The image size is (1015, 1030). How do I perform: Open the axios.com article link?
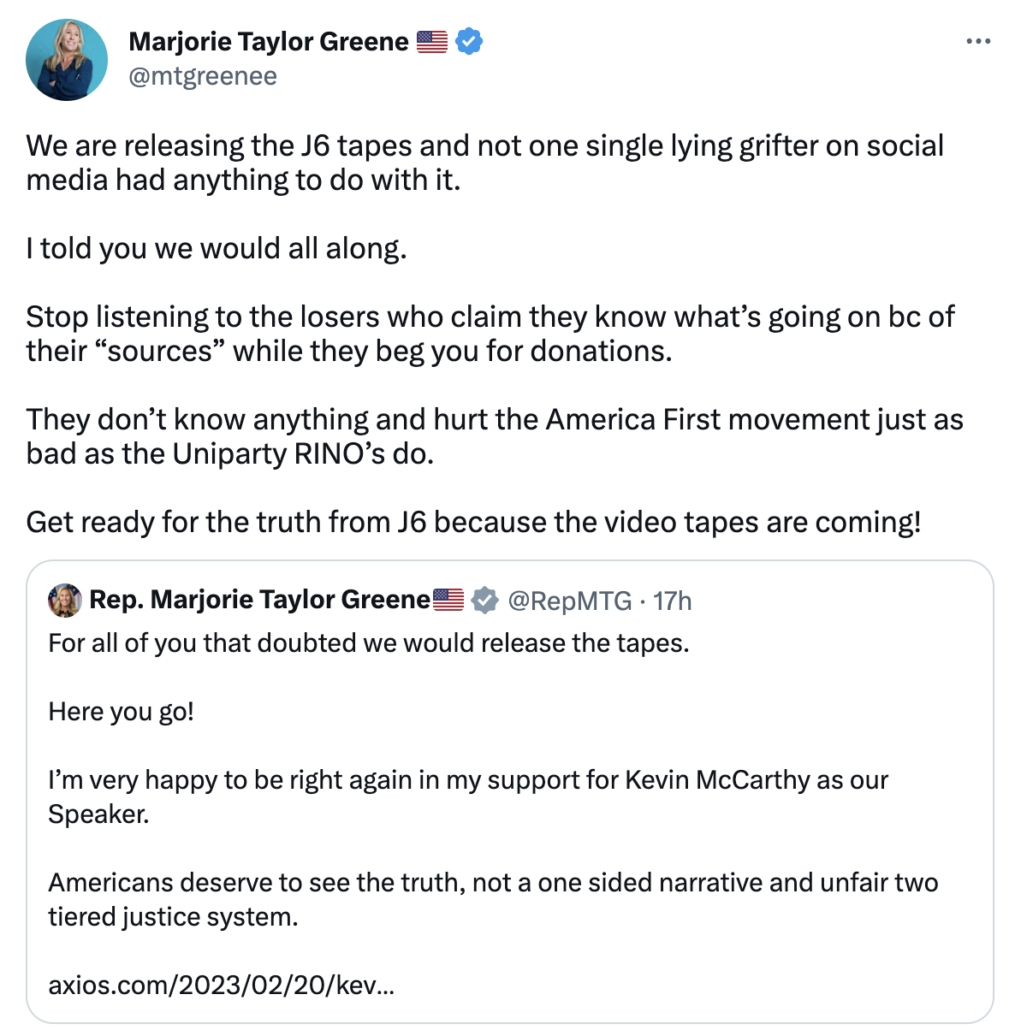(221, 986)
